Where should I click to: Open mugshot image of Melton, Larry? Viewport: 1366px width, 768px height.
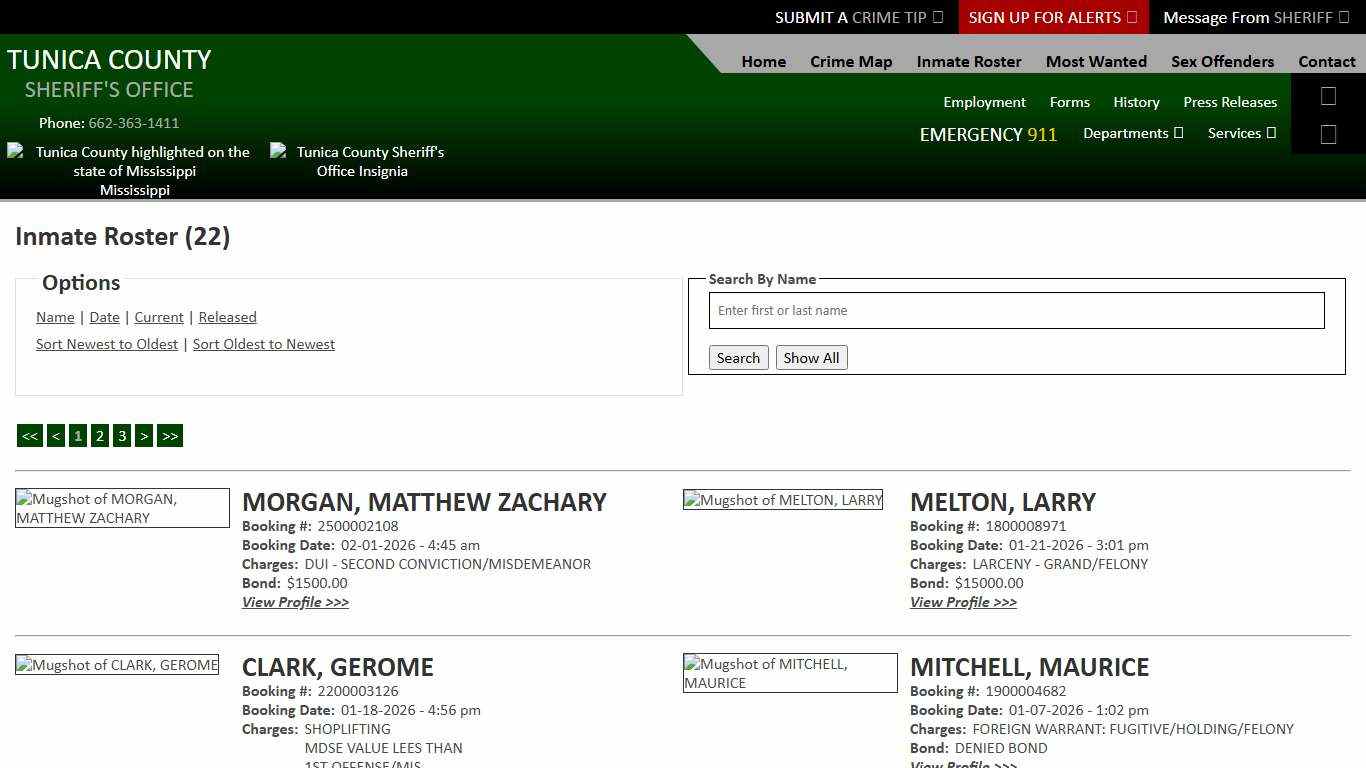pos(783,500)
